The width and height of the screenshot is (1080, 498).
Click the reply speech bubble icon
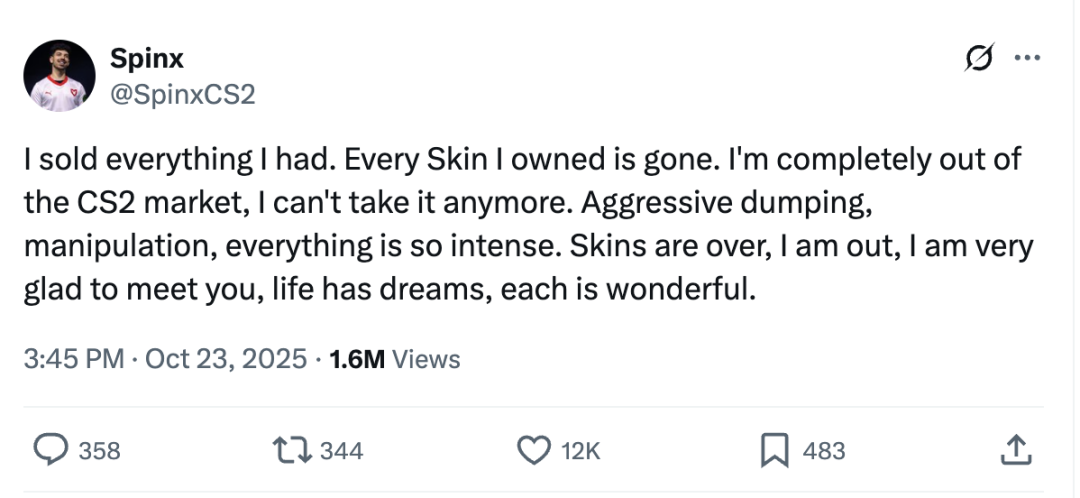48,451
